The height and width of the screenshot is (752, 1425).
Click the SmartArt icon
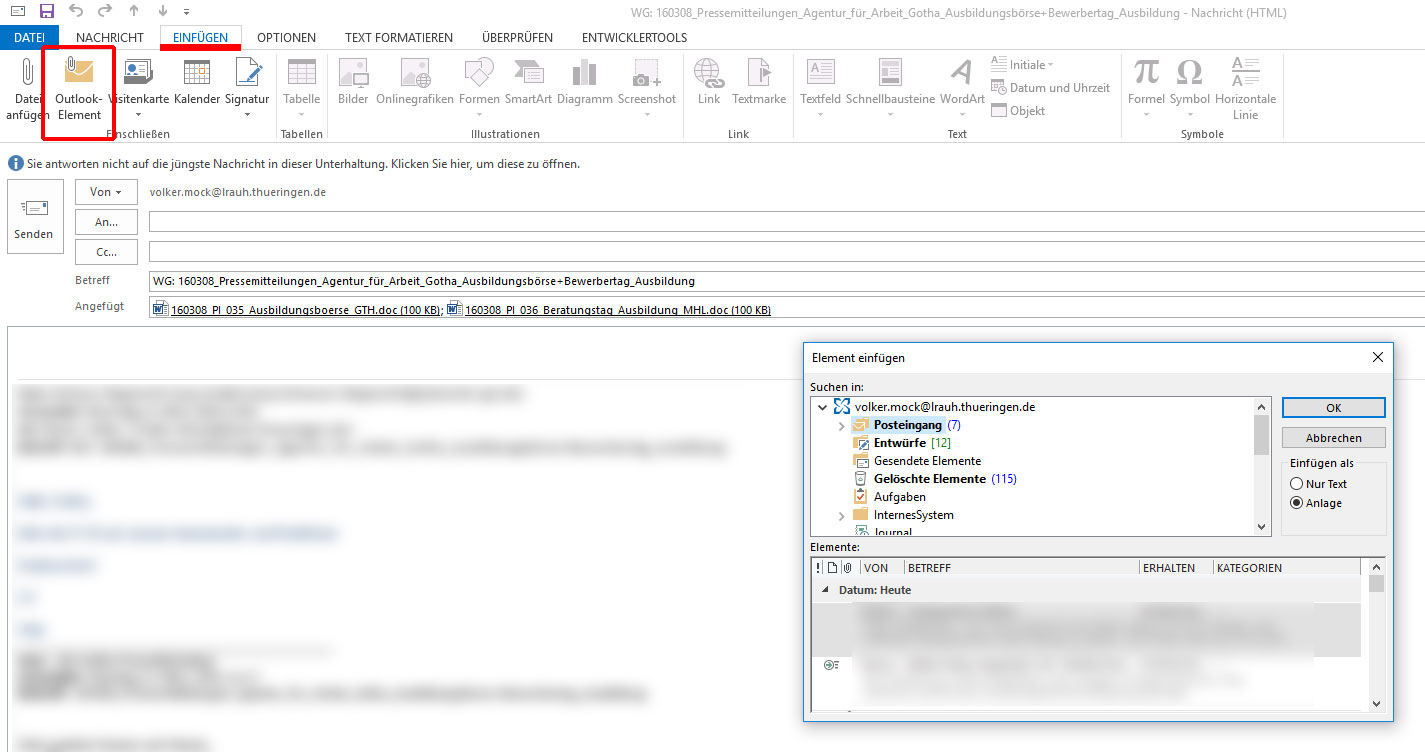coord(528,71)
